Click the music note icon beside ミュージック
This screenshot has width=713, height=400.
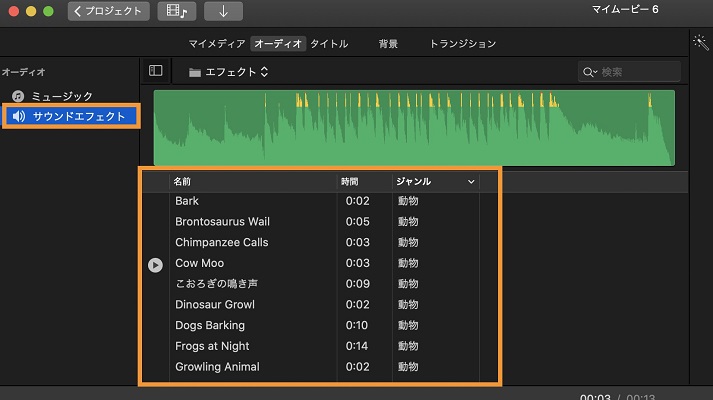pos(18,96)
